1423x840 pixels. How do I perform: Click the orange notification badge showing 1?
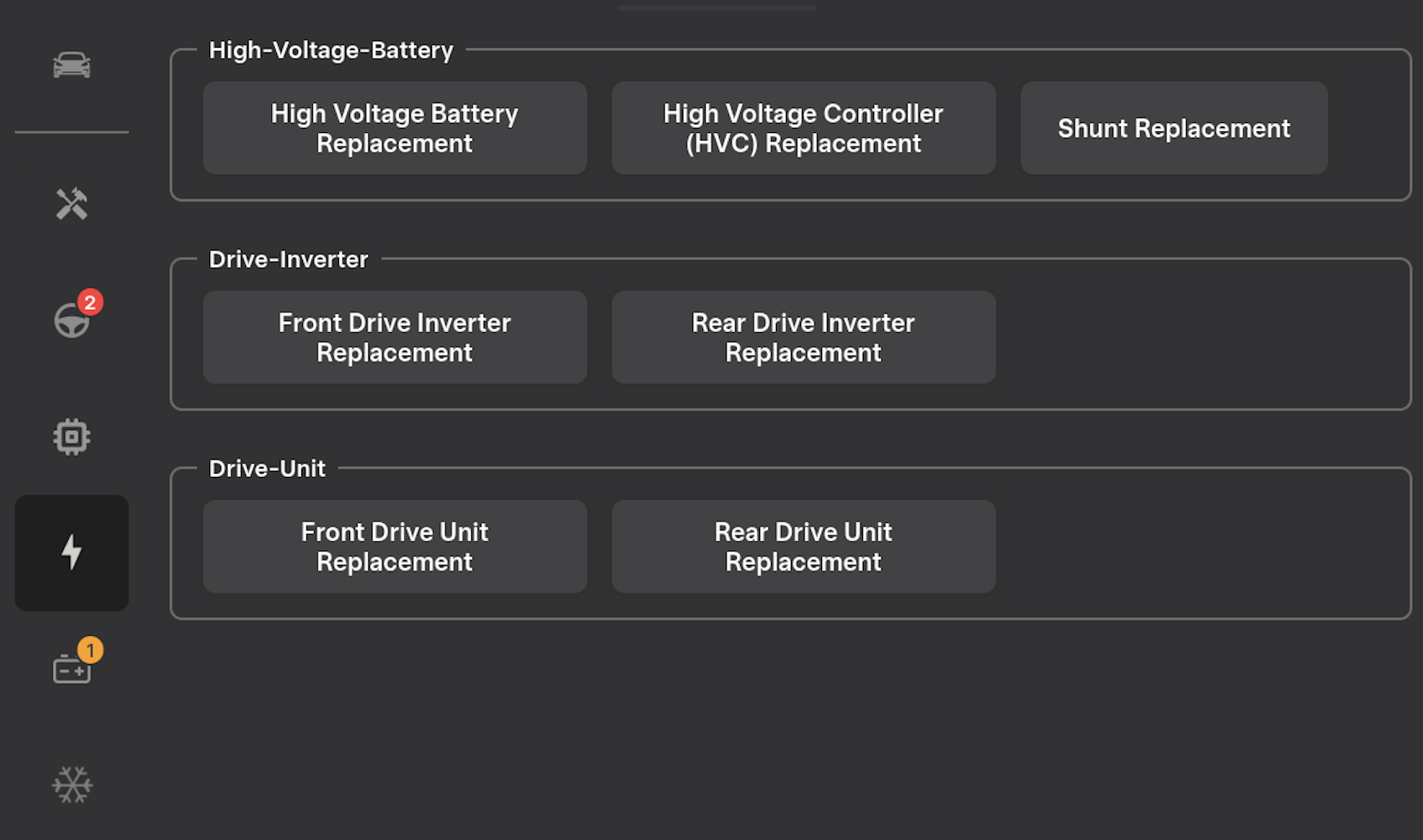90,650
